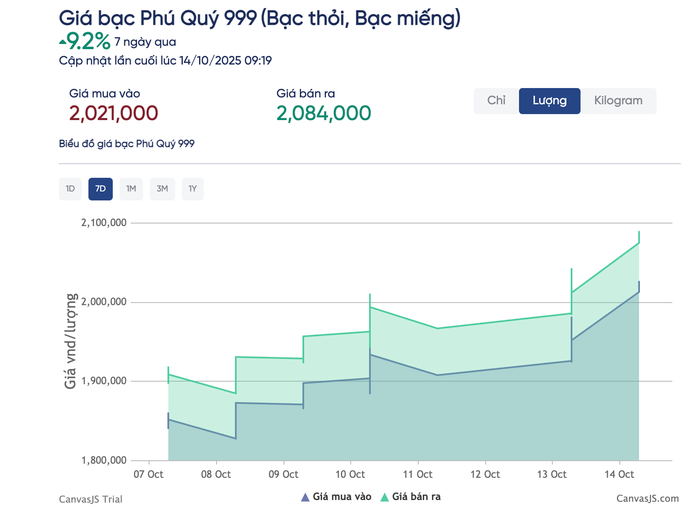Click the trend arrow beside 9.2%
The width and height of the screenshot is (698, 512).
(x=64, y=41)
